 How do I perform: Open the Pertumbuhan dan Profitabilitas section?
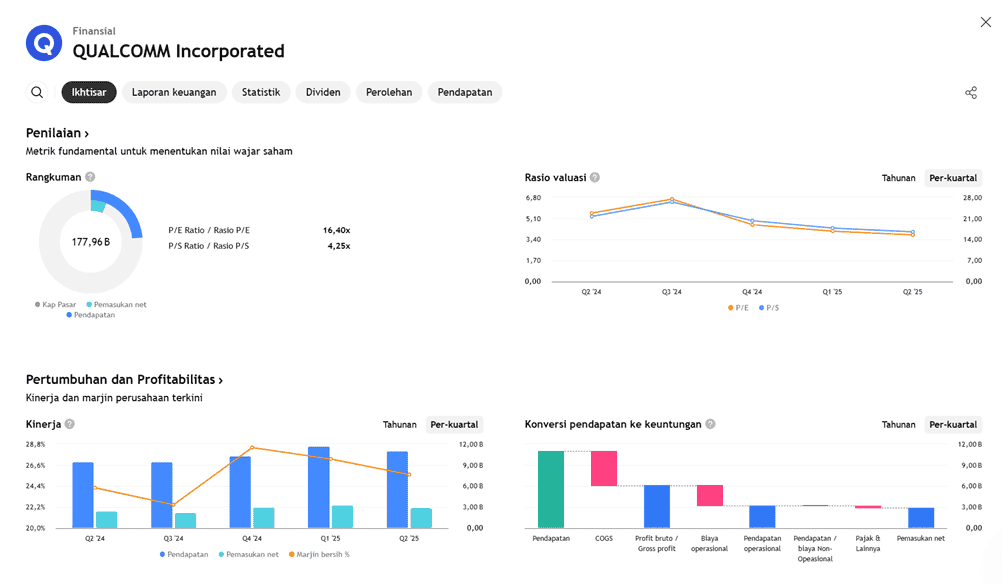(x=125, y=380)
